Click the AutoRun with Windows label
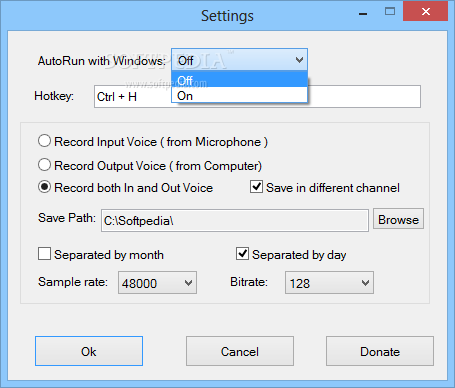 tap(102, 61)
